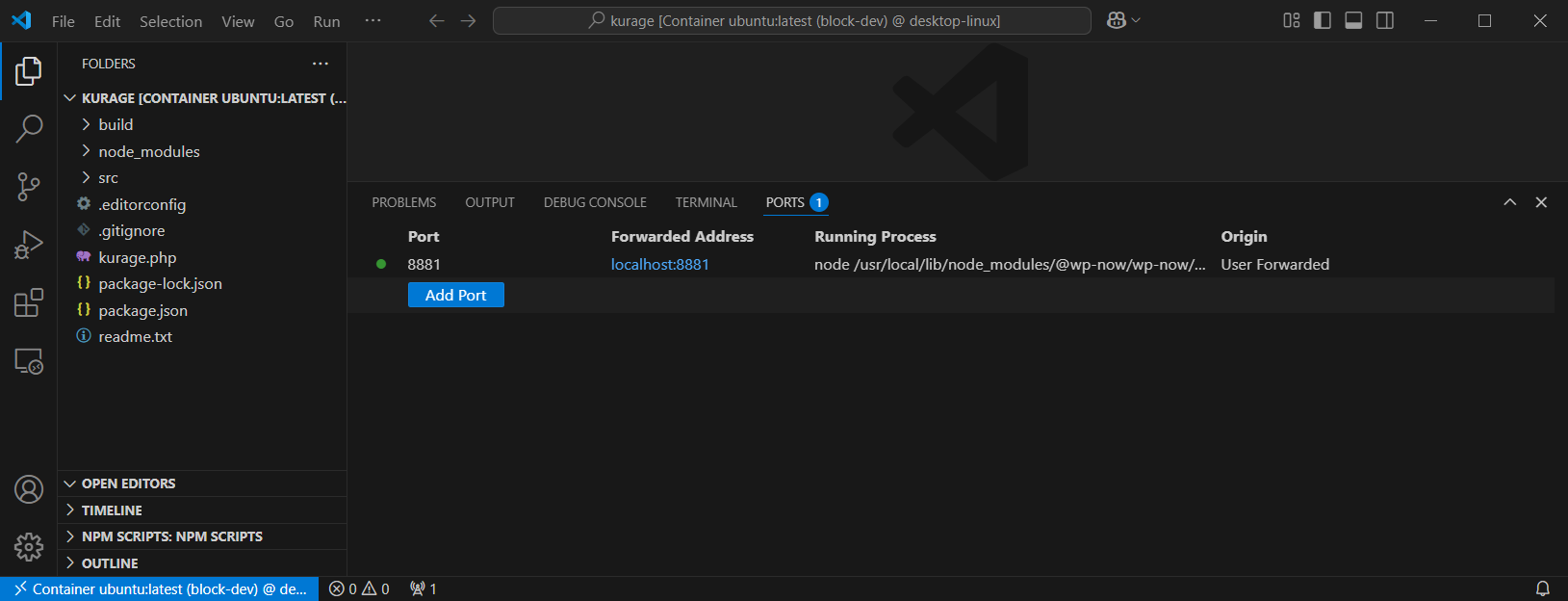This screenshot has width=1568, height=601.
Task: Open Customize Layout icon
Action: (x=1292, y=20)
